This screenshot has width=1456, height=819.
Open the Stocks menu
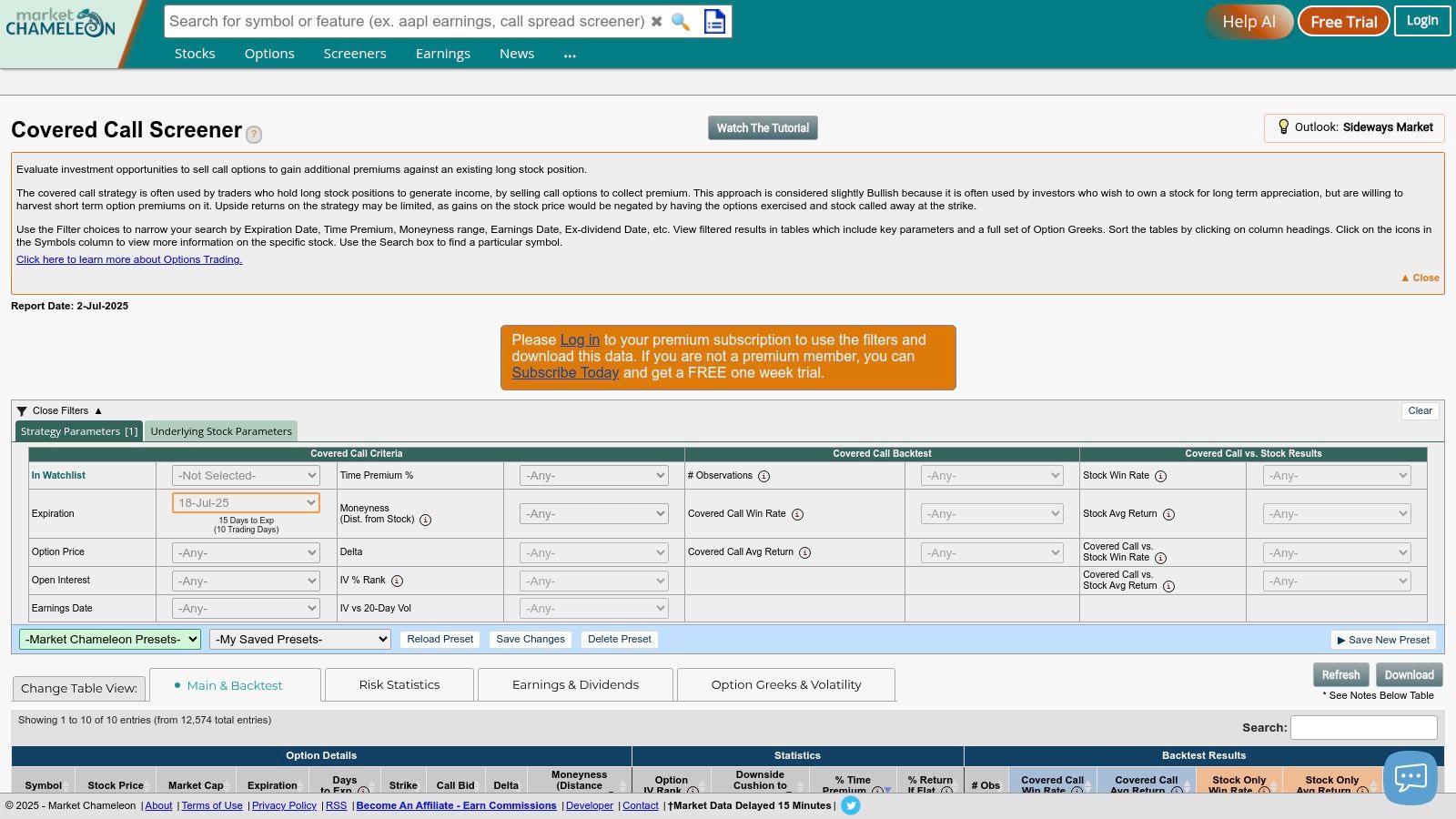pos(195,54)
